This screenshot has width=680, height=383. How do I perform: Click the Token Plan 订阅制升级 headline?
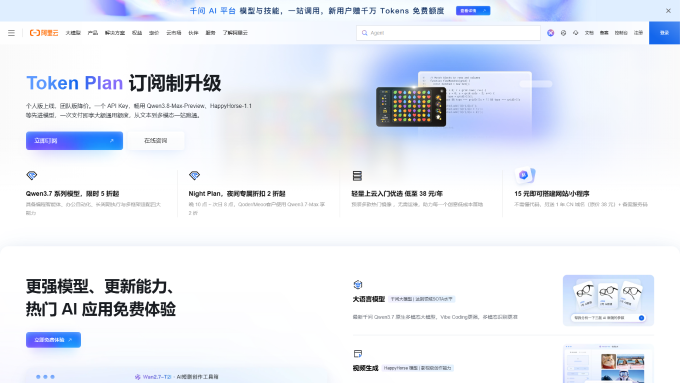[x=124, y=83]
